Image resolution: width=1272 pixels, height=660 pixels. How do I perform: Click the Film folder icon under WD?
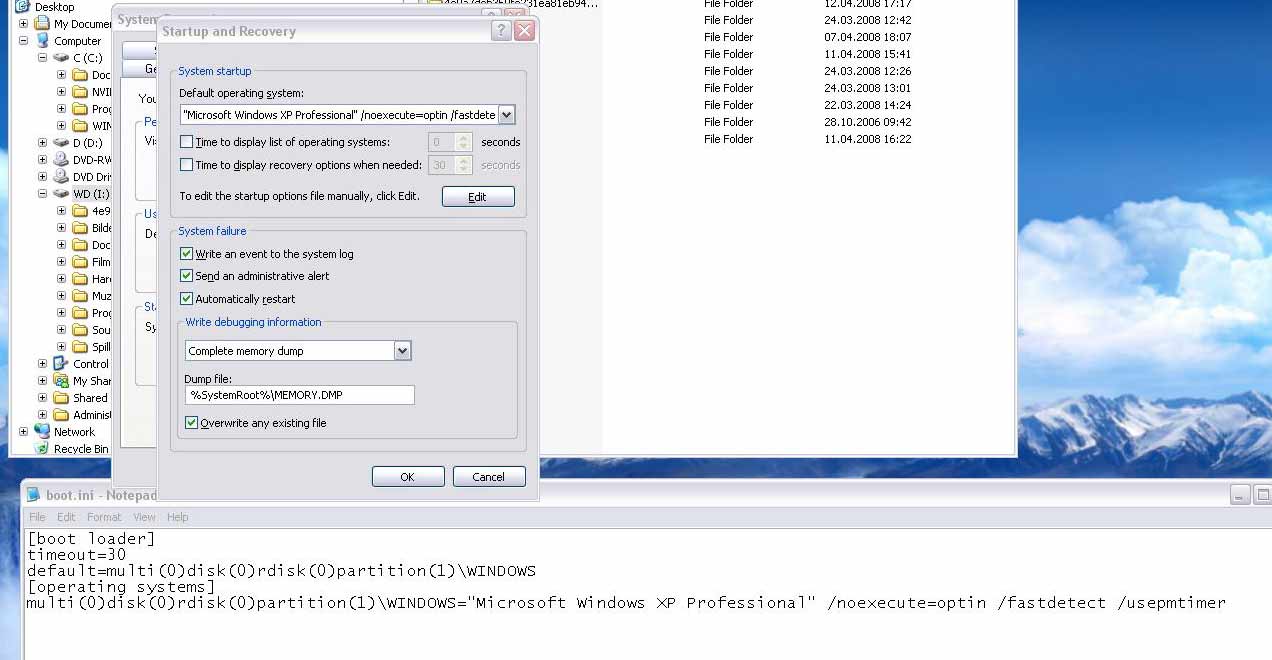tap(80, 262)
